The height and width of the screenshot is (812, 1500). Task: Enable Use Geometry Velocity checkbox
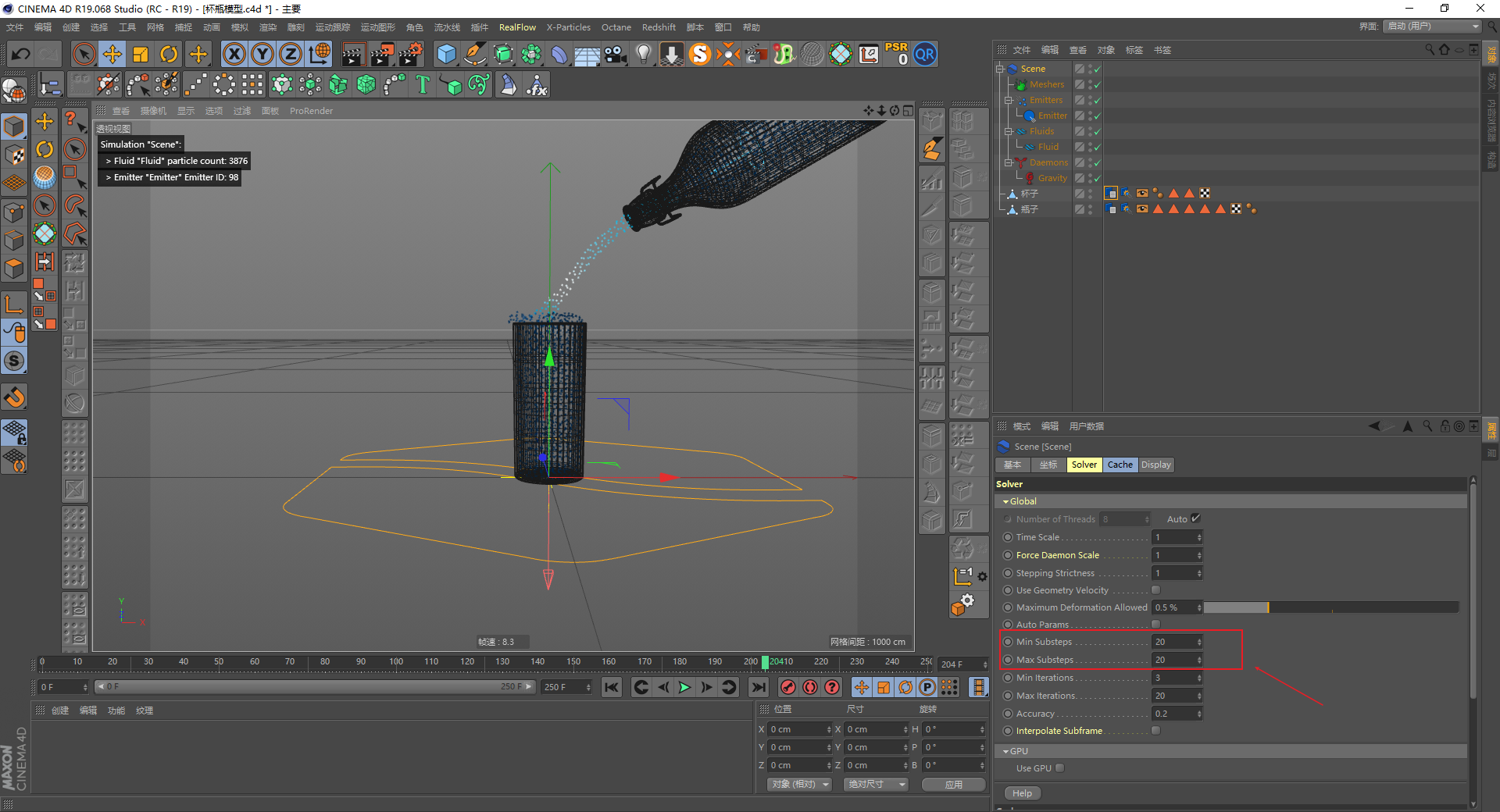(x=1155, y=590)
